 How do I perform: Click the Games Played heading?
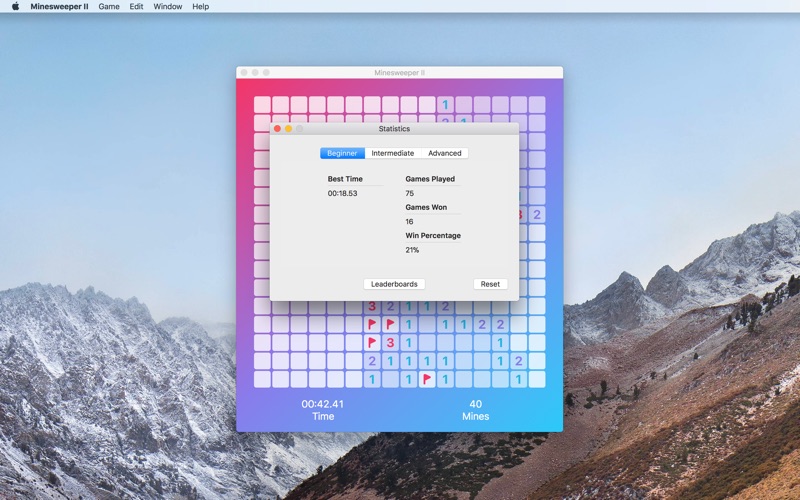[x=430, y=179]
